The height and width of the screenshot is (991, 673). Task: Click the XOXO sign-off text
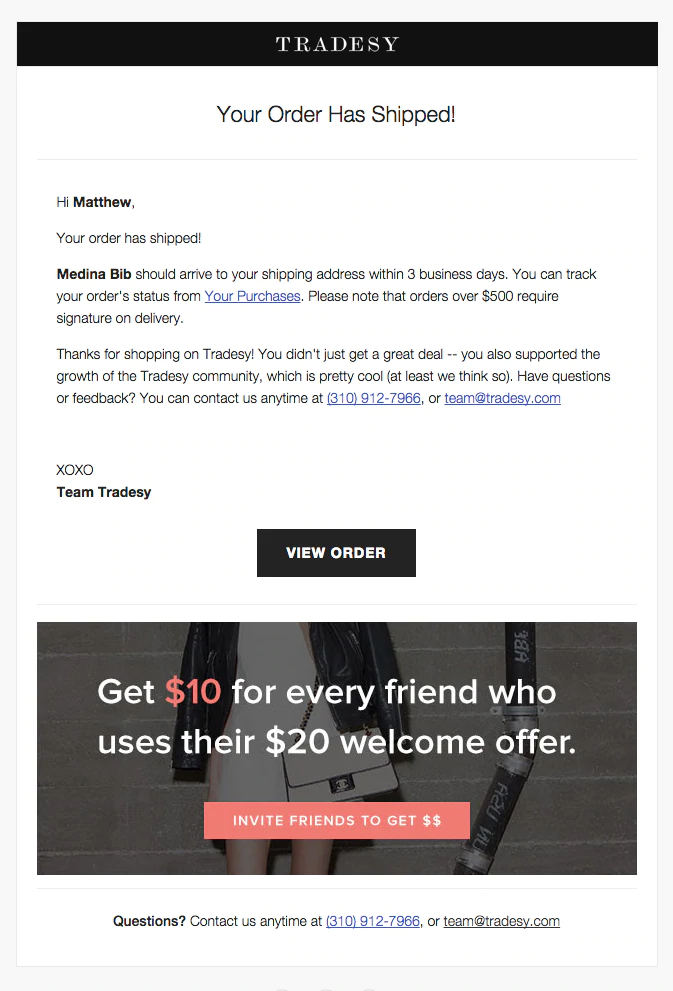coord(75,470)
